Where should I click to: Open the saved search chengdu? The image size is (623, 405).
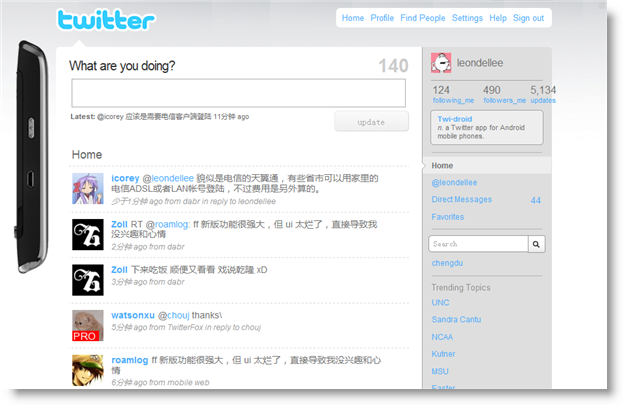447,263
